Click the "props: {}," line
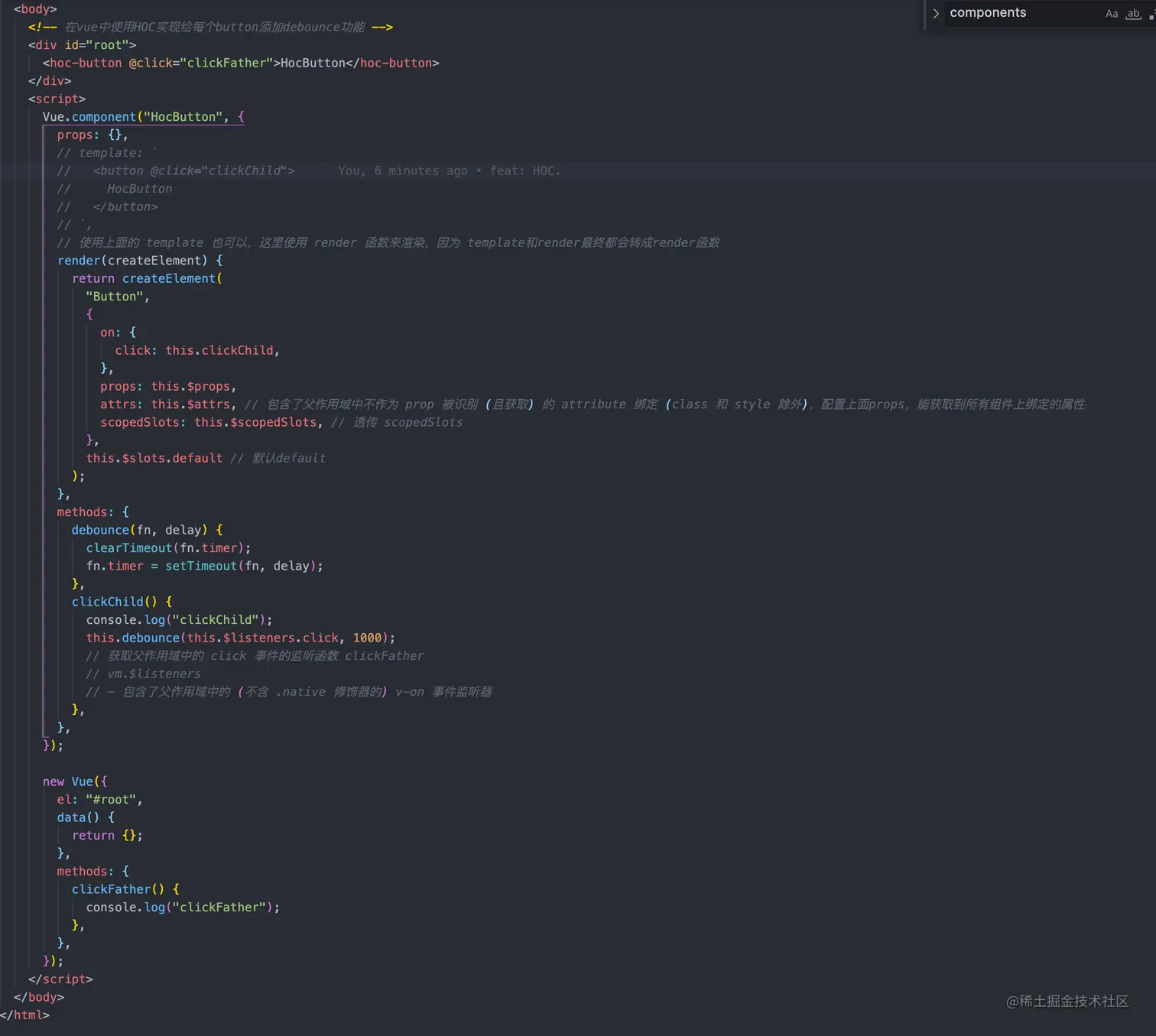The height and width of the screenshot is (1036, 1156). click(93, 135)
